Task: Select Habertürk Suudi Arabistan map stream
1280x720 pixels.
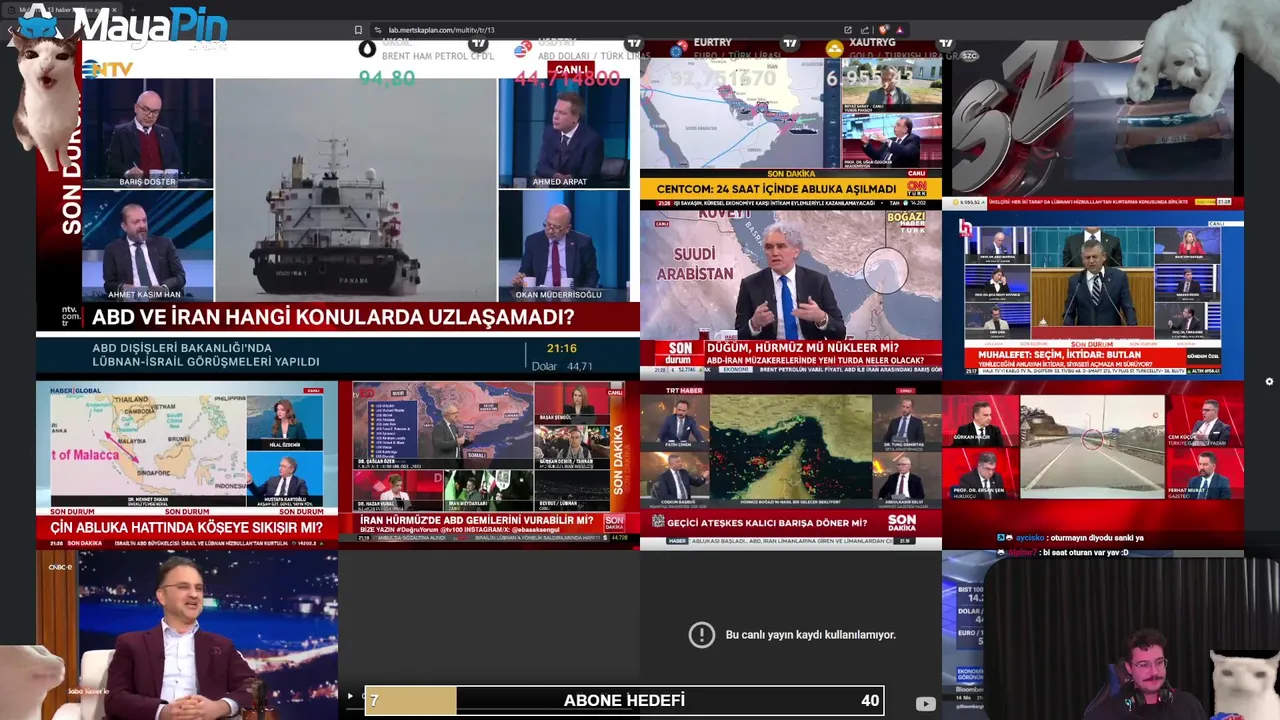Action: [791, 294]
